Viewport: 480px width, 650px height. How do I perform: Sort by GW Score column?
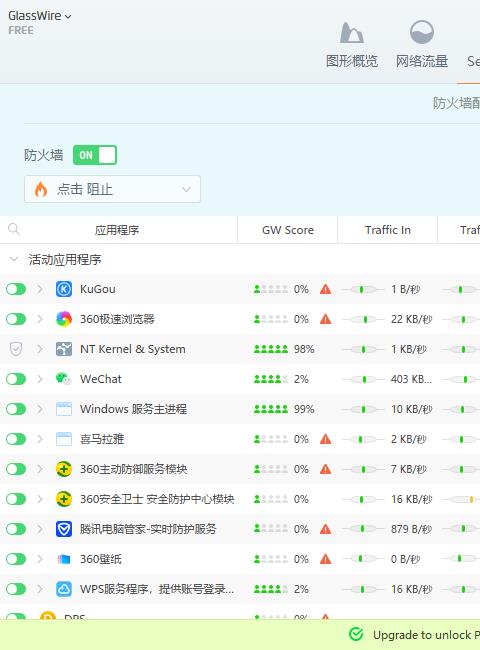tap(288, 230)
